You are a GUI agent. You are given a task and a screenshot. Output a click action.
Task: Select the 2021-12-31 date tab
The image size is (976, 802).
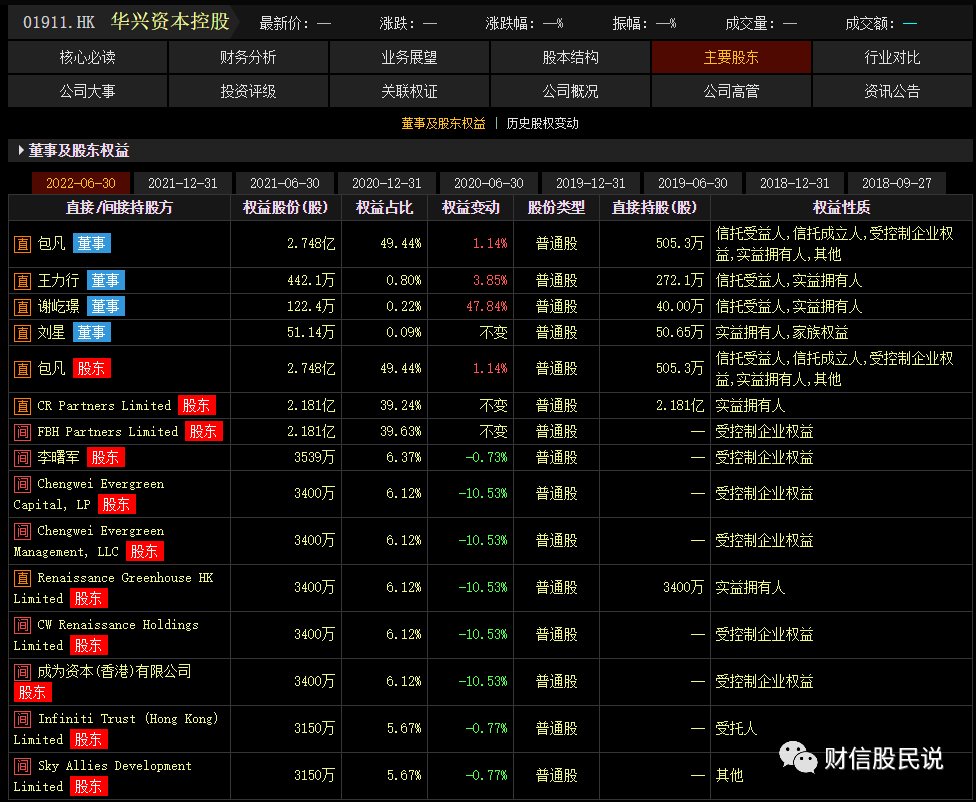pyautogui.click(x=183, y=183)
